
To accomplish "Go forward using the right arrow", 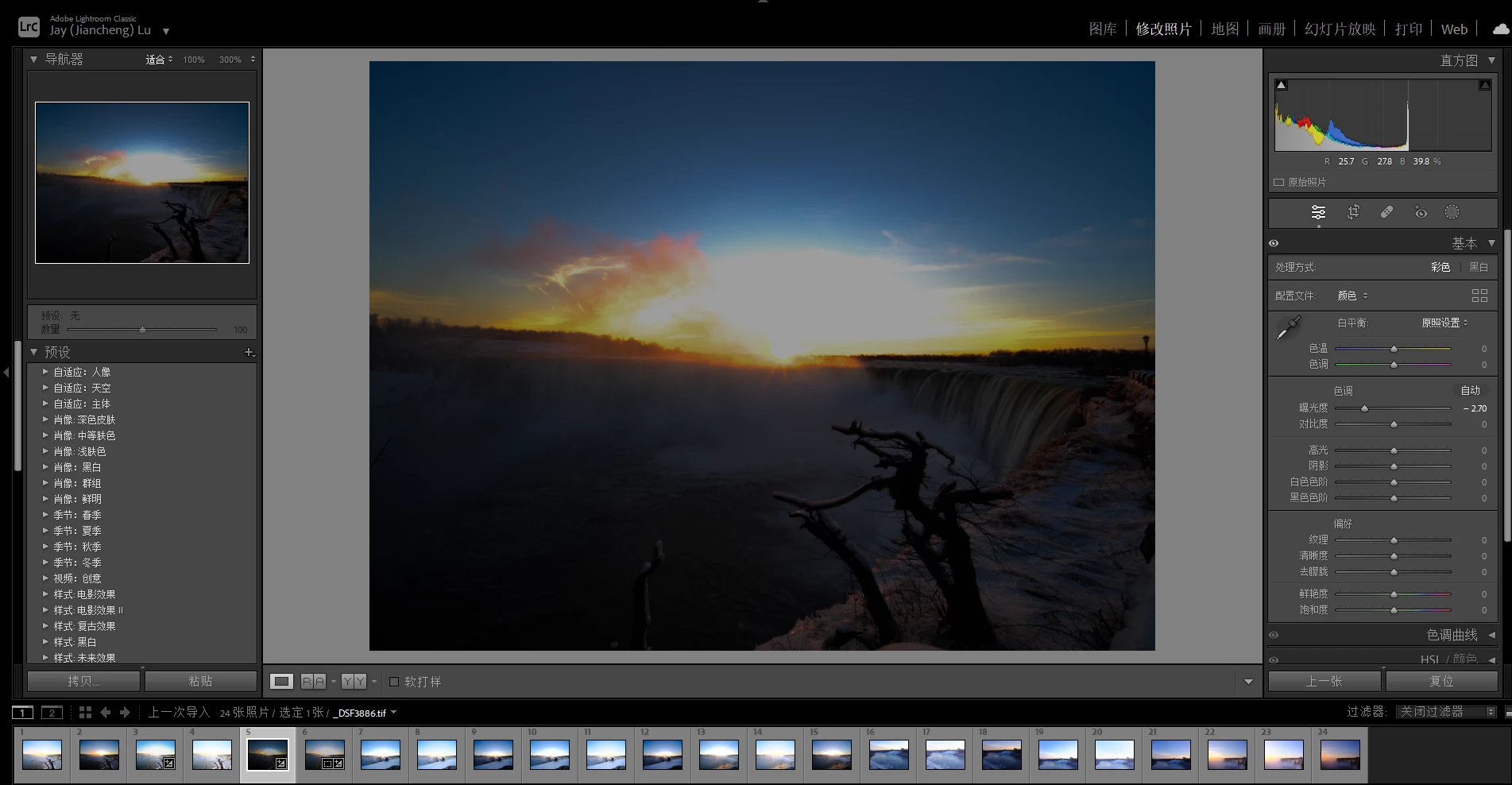I will click(x=125, y=713).
